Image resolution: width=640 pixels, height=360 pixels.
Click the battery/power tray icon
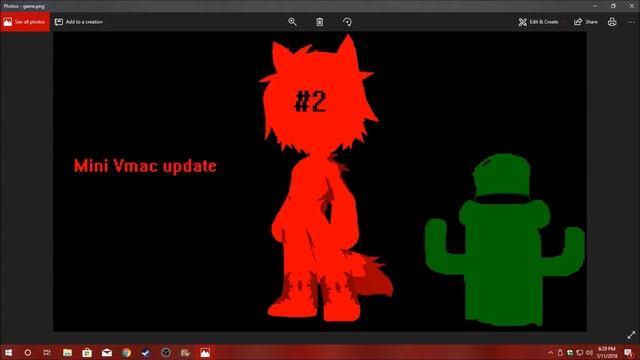click(x=560, y=353)
